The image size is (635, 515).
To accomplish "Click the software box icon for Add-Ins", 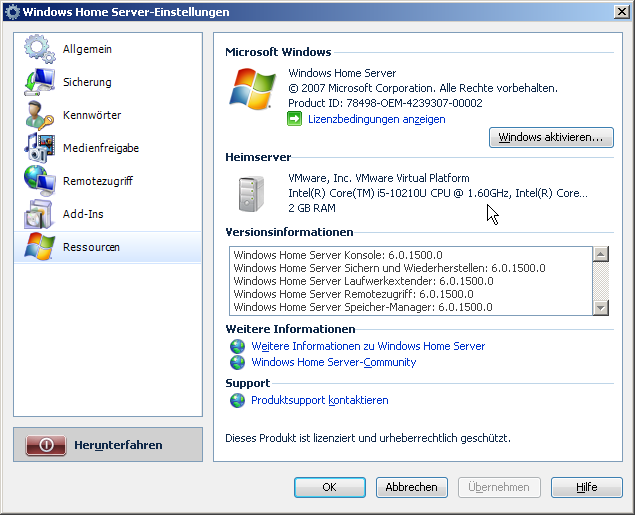I will [38, 214].
